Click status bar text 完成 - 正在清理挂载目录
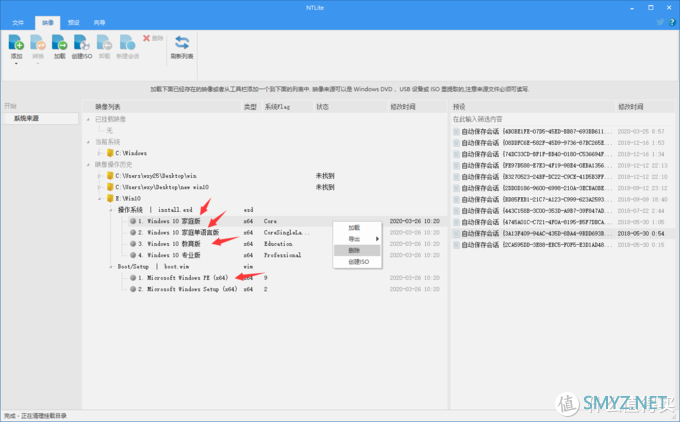The height and width of the screenshot is (422, 680). tap(36, 415)
